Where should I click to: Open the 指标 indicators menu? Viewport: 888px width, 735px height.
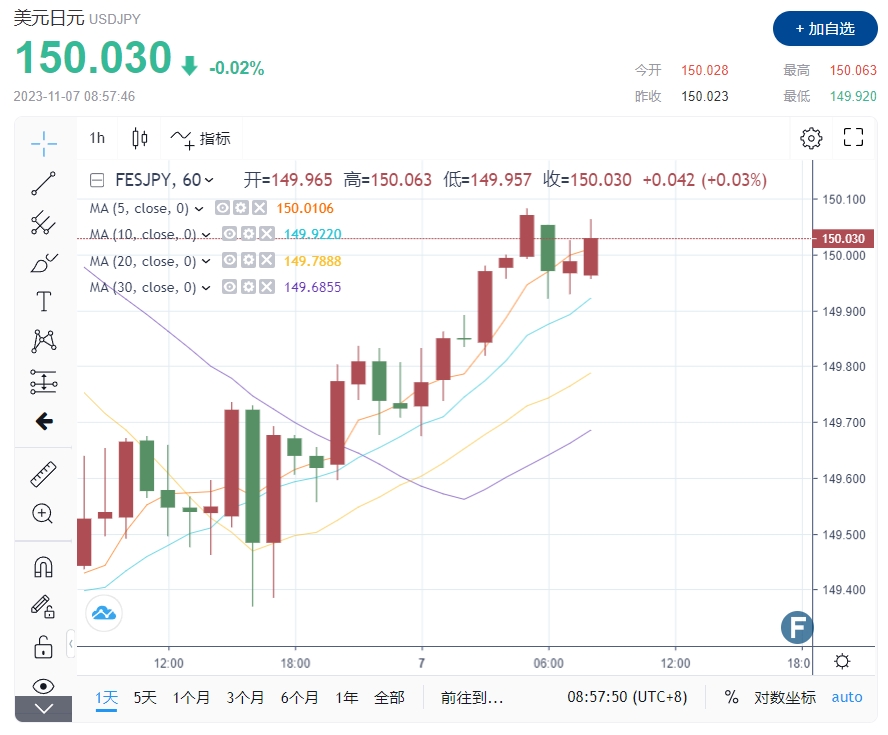201,138
